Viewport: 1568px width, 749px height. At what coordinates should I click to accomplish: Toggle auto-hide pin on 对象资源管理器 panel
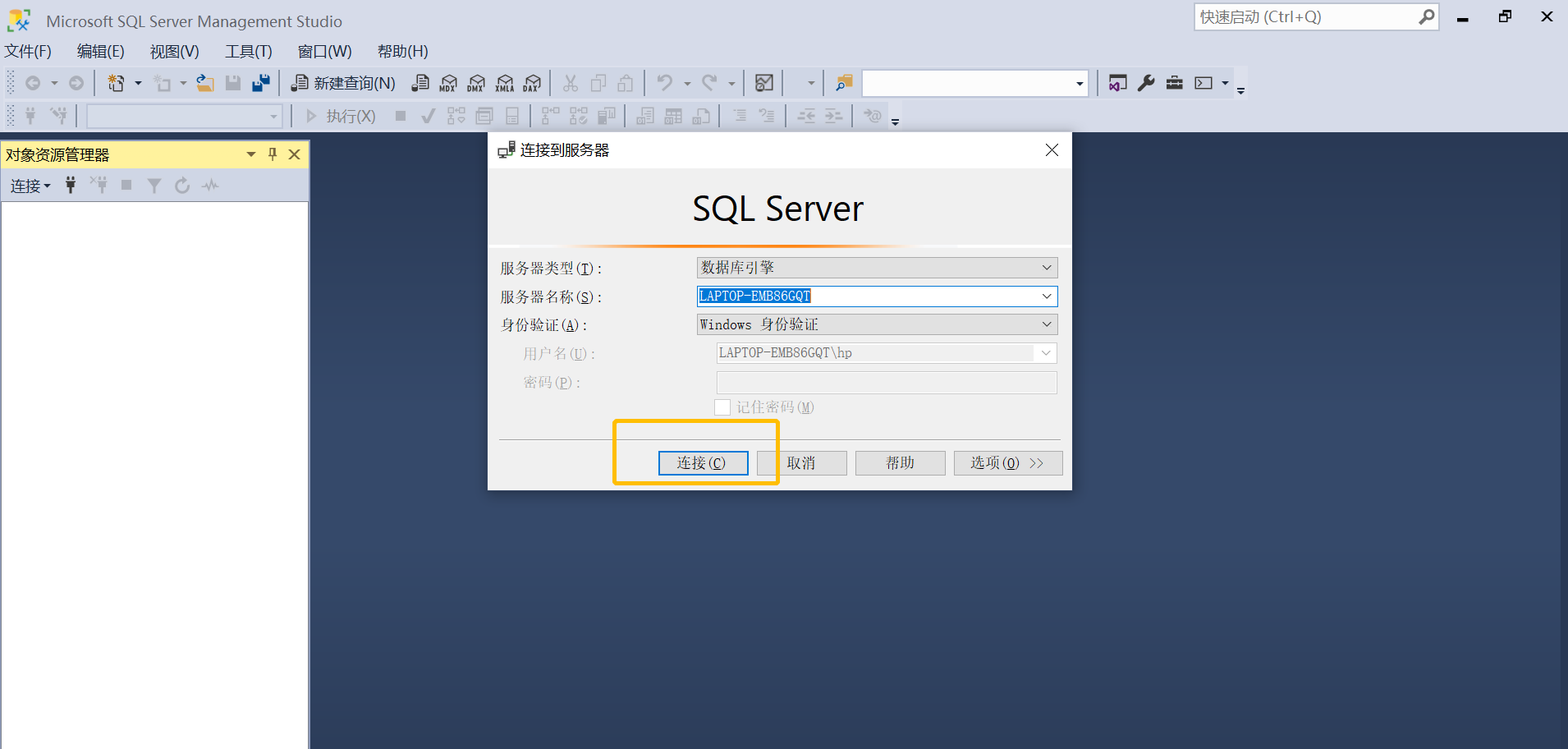pyautogui.click(x=272, y=154)
